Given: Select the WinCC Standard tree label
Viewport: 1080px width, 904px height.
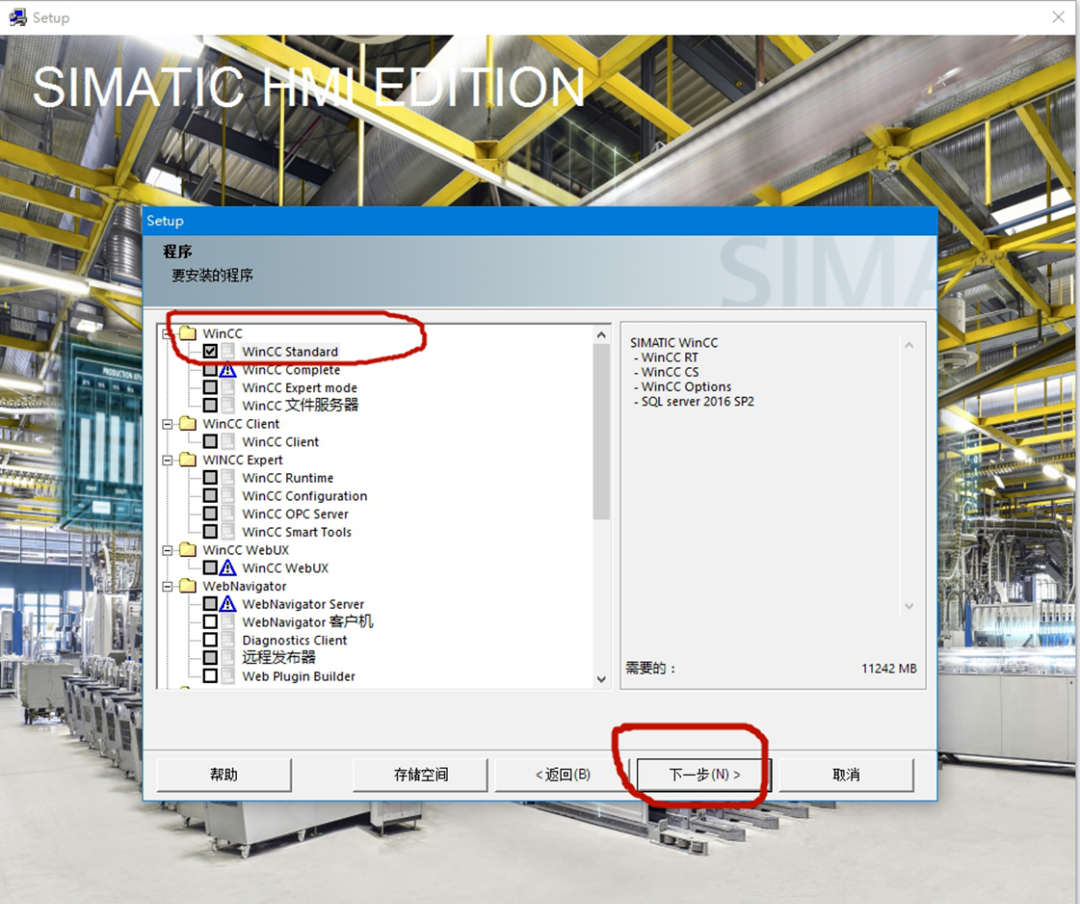Looking at the screenshot, I should (x=290, y=351).
